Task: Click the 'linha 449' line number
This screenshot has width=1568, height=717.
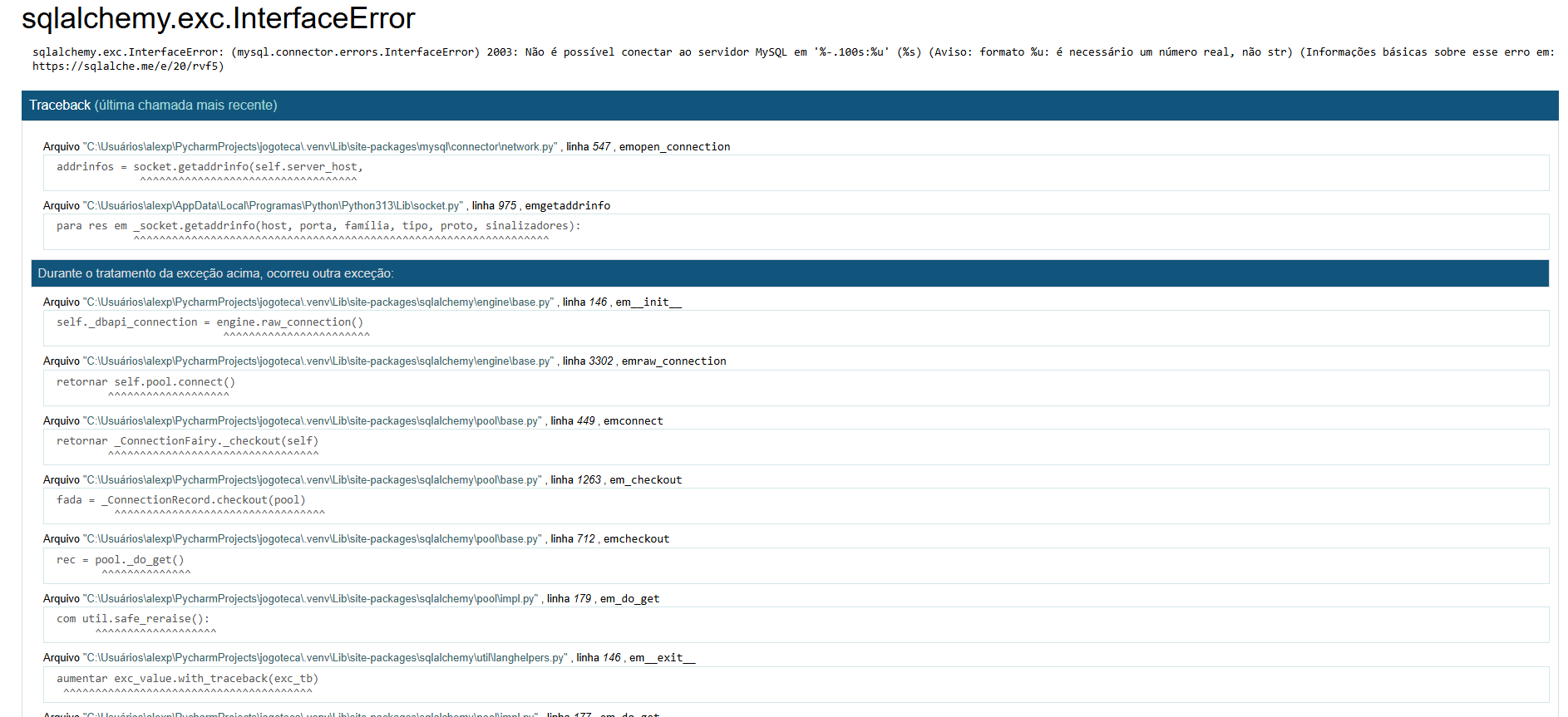Action: point(573,421)
